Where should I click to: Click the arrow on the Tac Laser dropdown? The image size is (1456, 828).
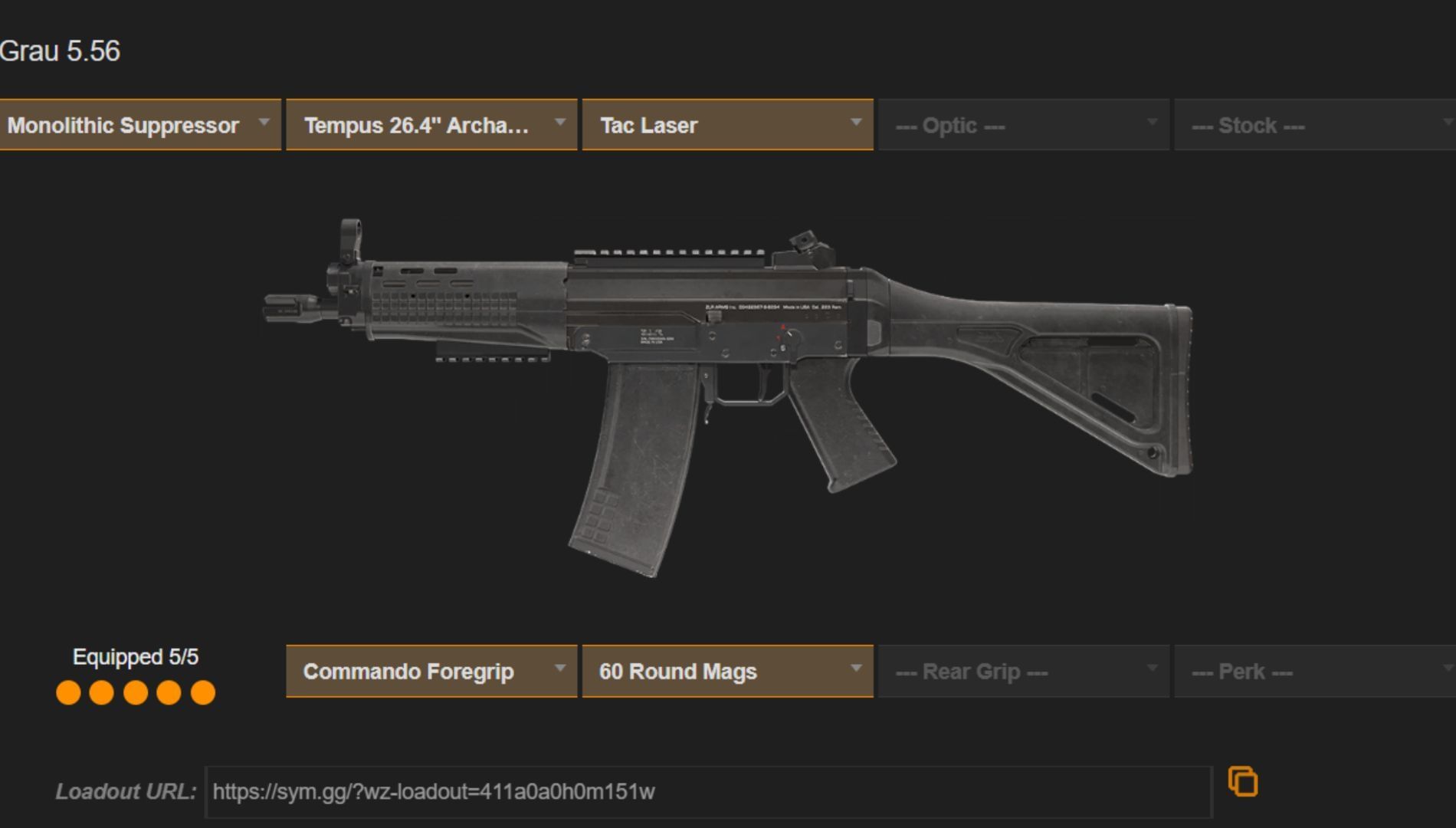point(856,122)
